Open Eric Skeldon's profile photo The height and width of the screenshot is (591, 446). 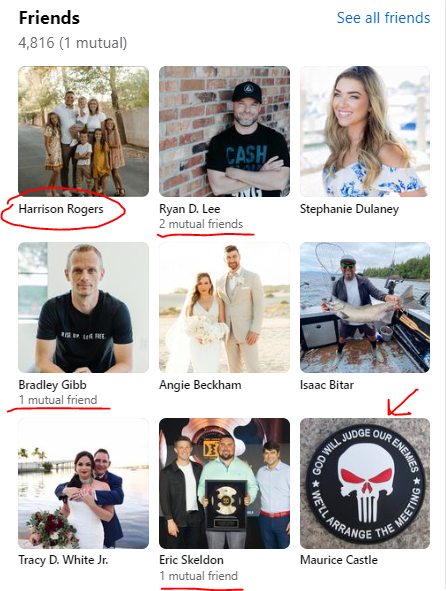[224, 483]
